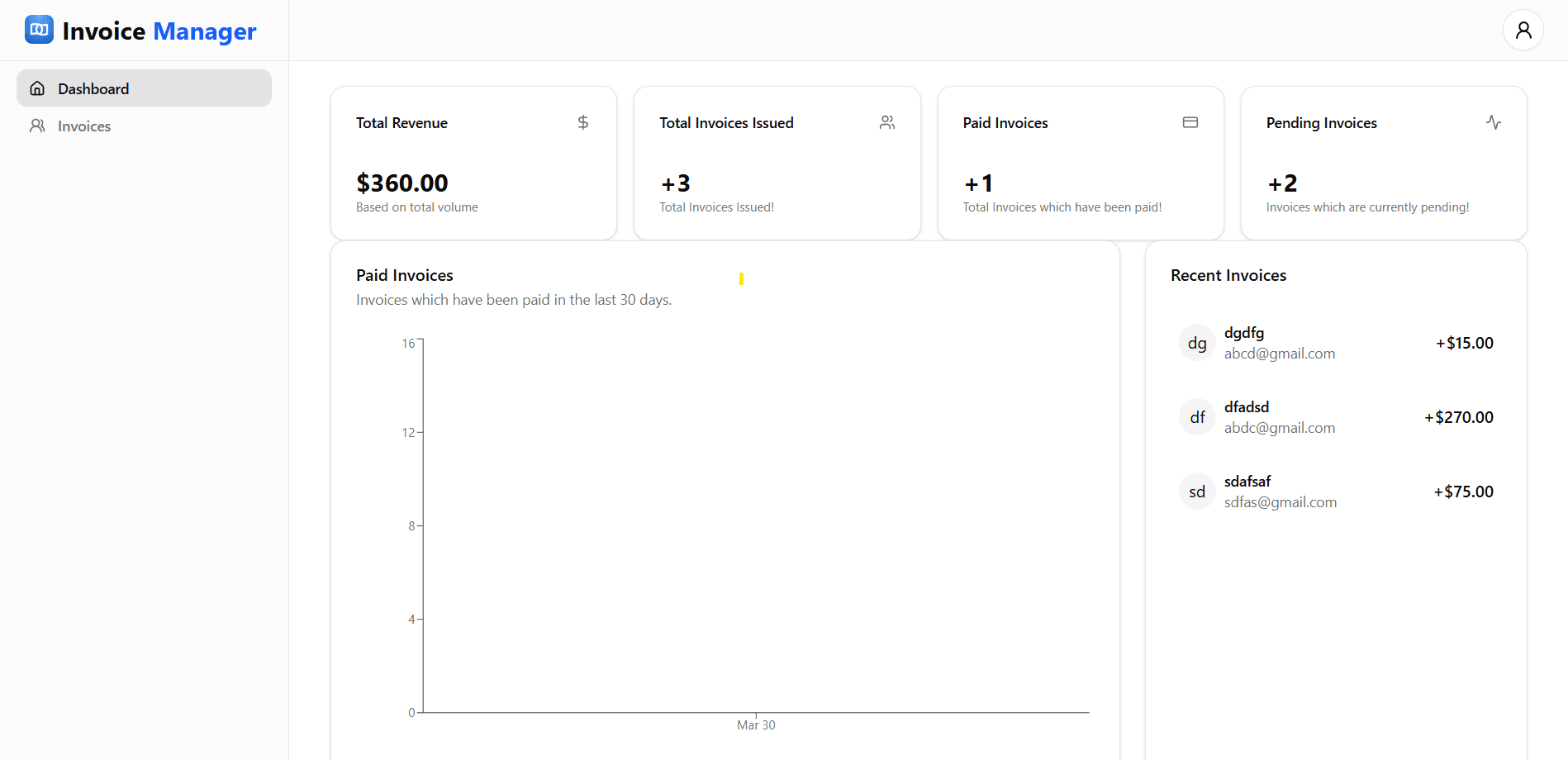This screenshot has width=1568, height=760.
Task: Select the 'dg' avatar for dgdfg
Action: click(x=1197, y=343)
